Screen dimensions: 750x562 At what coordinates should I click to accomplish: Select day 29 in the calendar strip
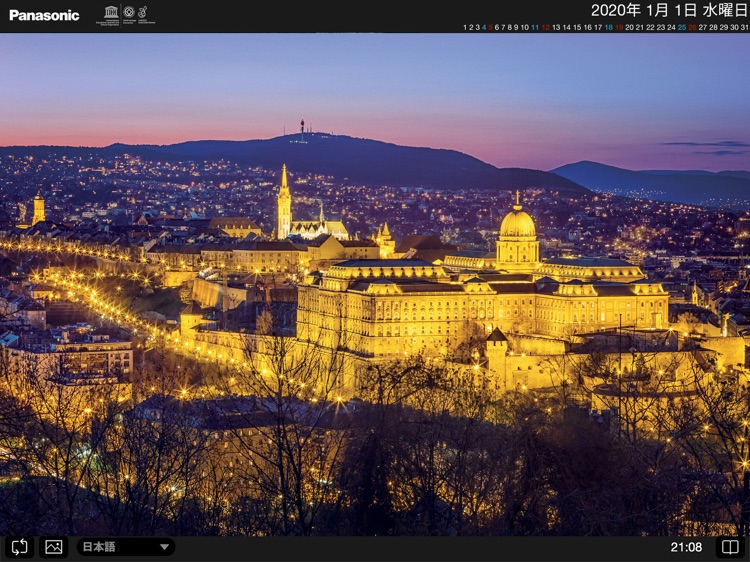(724, 27)
